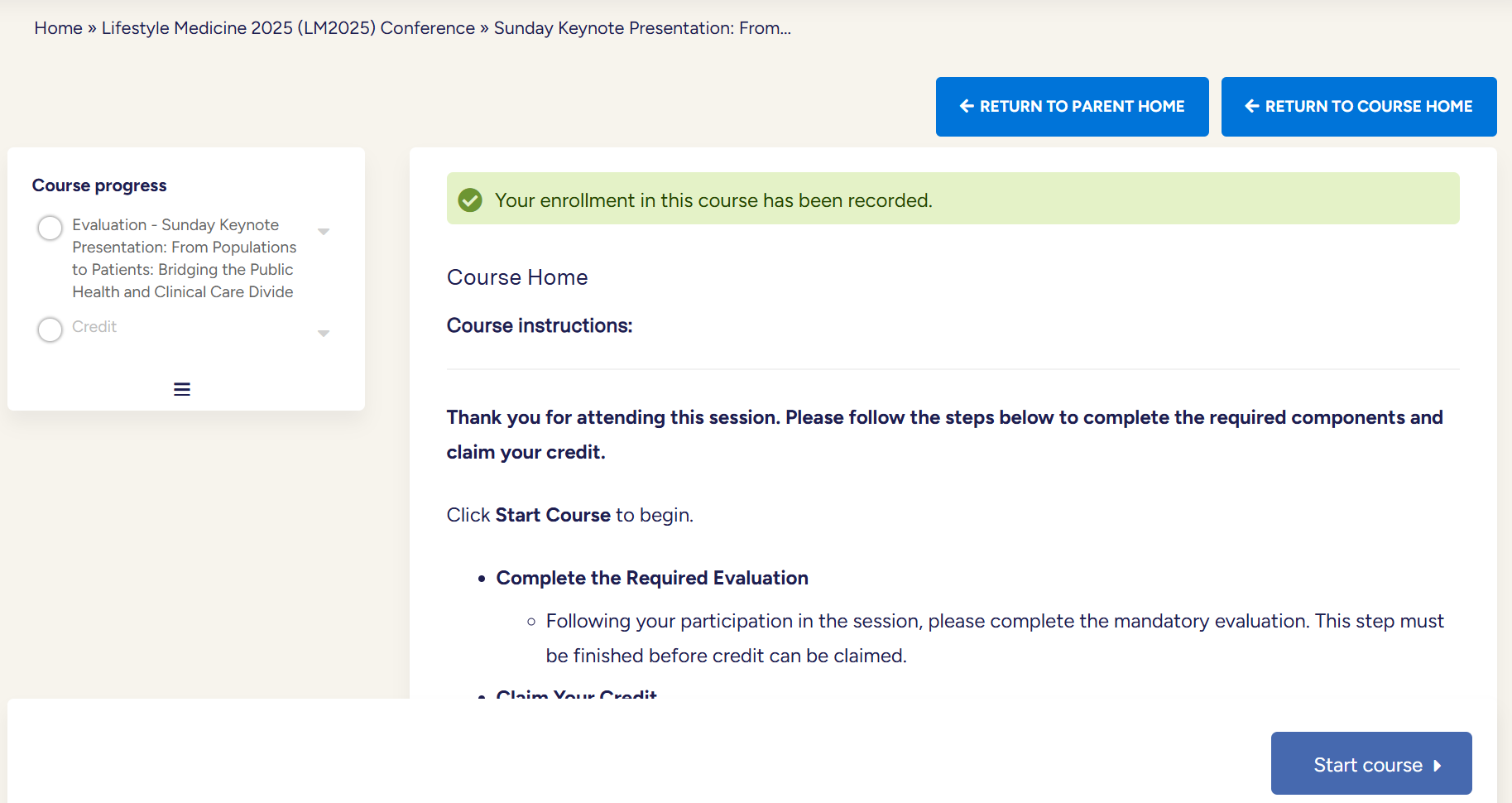
Task: Click the hamburger icon under Course progress
Action: pos(182,389)
